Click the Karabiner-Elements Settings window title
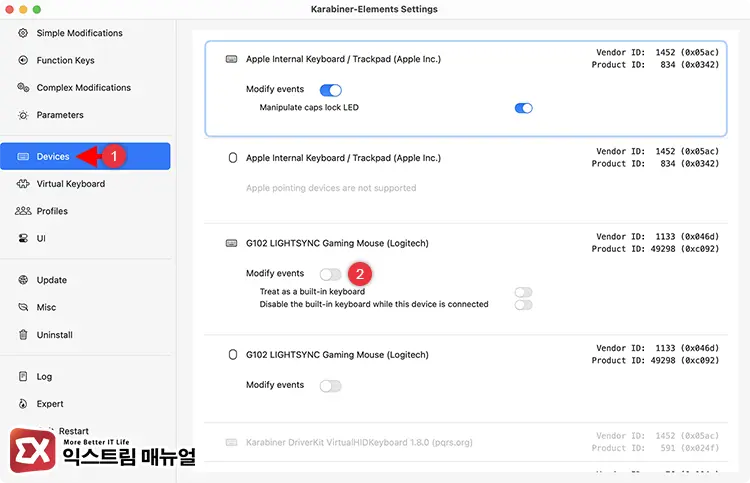Image resolution: width=750 pixels, height=483 pixels. [x=374, y=9]
